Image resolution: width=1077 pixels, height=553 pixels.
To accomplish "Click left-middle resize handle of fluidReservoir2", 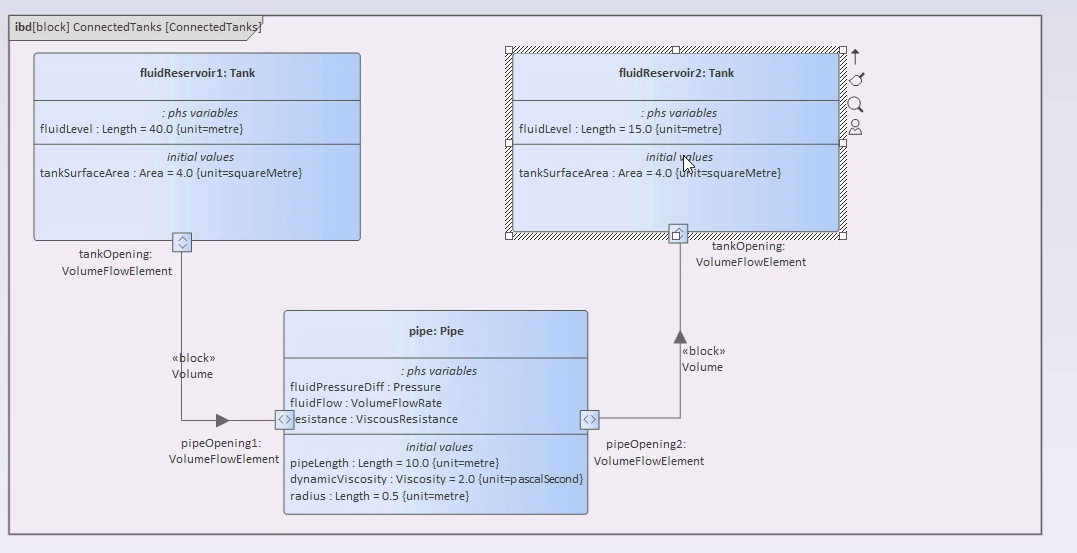I will pyautogui.click(x=509, y=143).
